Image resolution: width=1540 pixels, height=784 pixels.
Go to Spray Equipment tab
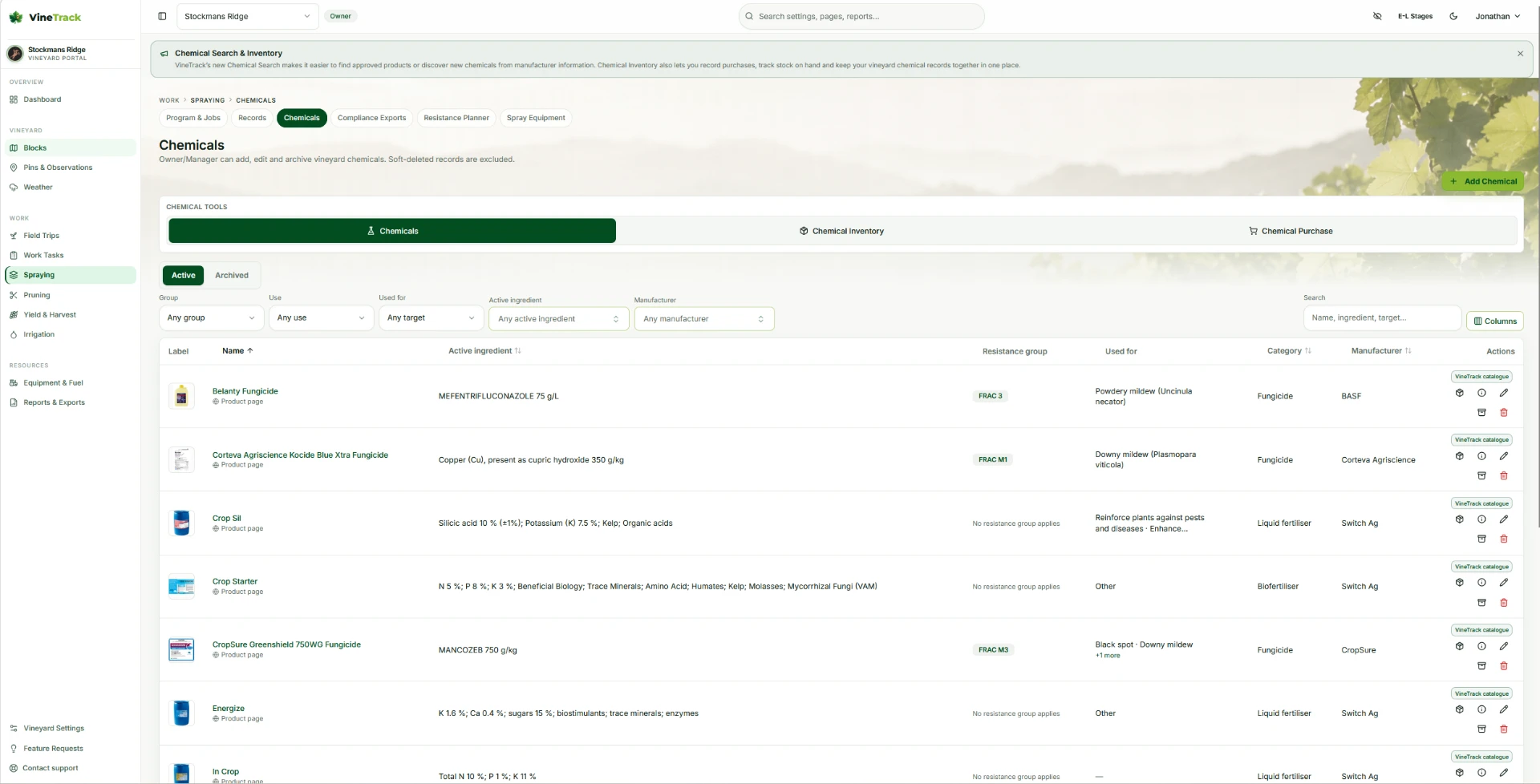pos(536,118)
